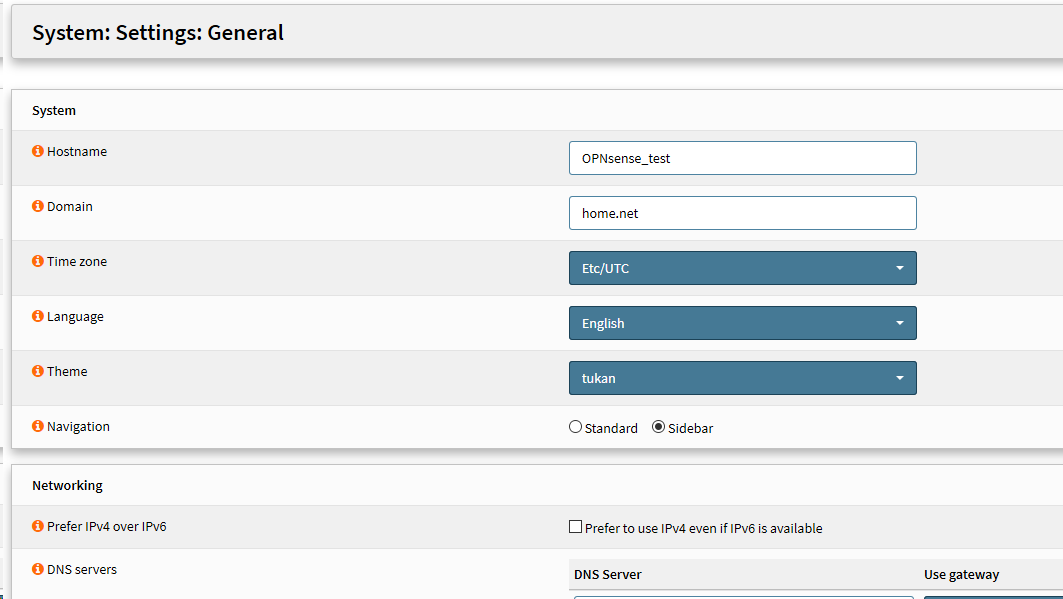Click the DNS Server column header
The width and height of the screenshot is (1063, 599).
pos(608,575)
